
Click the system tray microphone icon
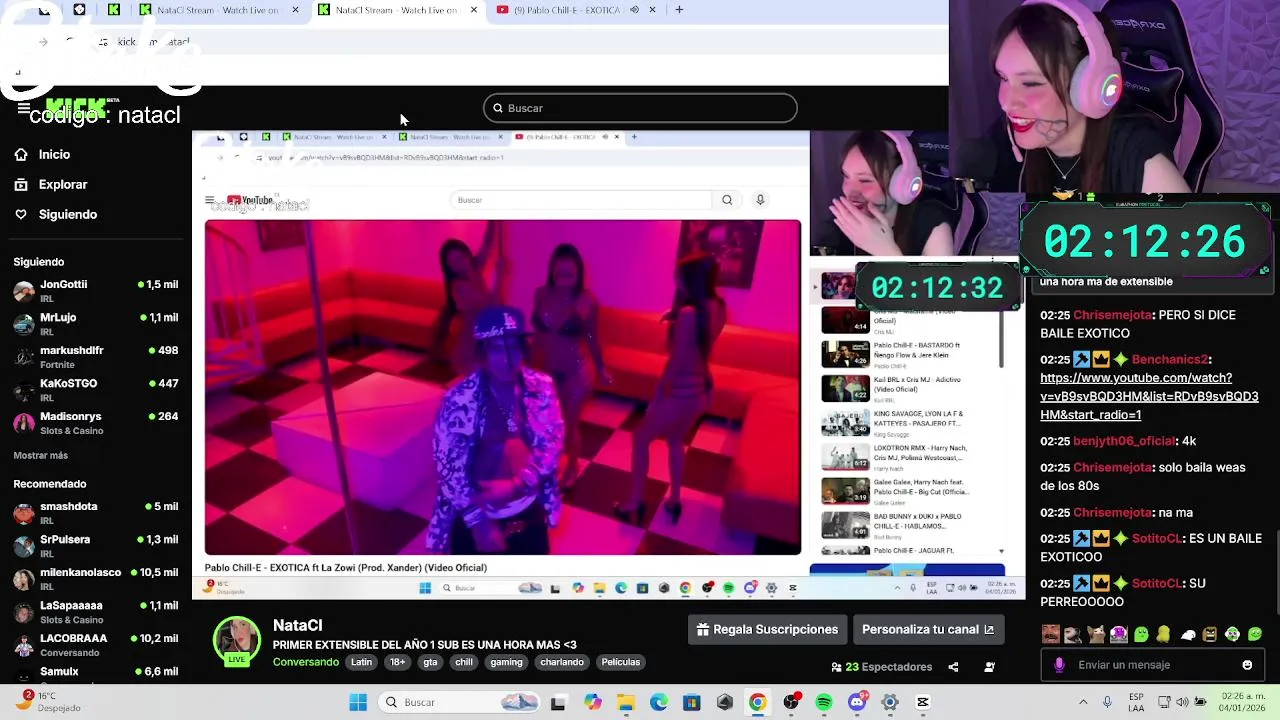click(x=1107, y=702)
